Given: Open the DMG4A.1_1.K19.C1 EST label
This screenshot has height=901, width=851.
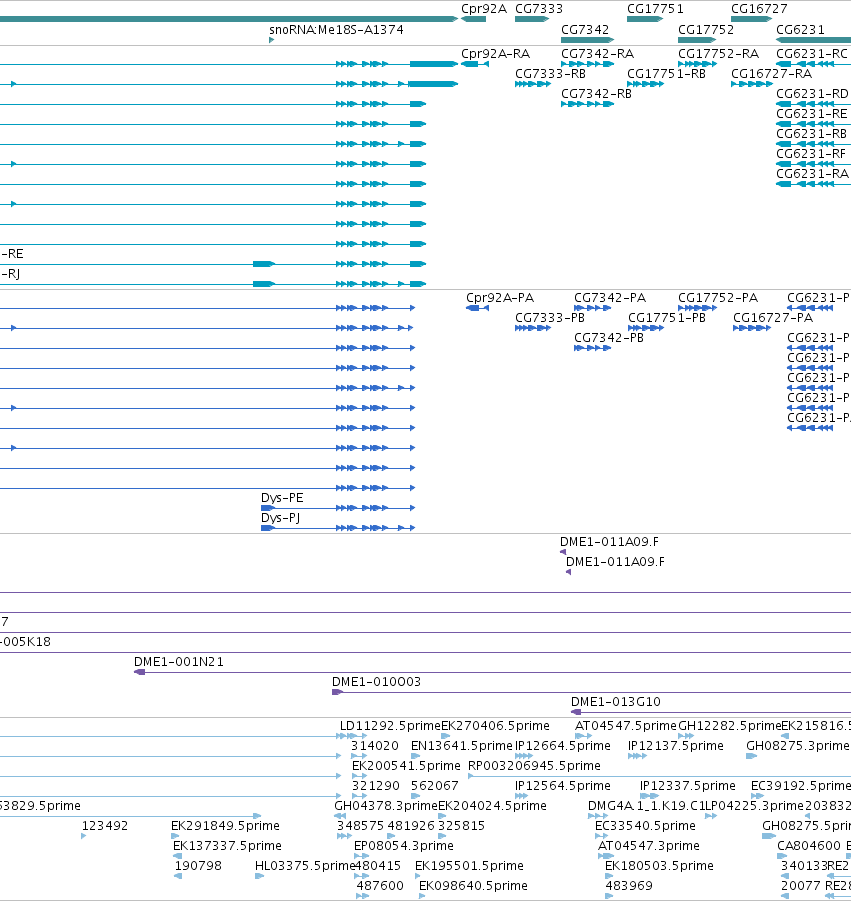Looking at the screenshot, I should (x=646, y=806).
